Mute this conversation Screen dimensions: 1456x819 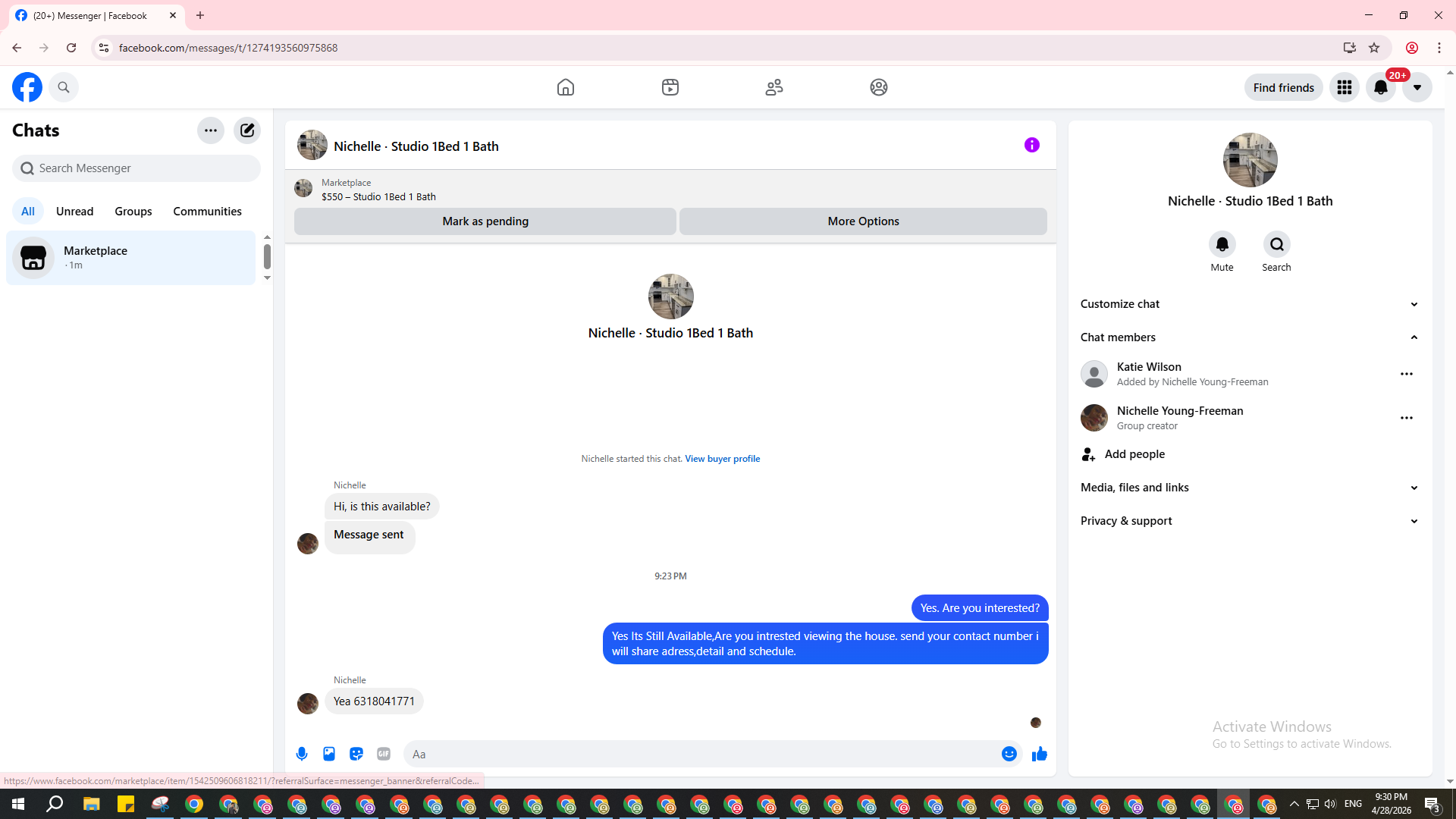(1222, 245)
